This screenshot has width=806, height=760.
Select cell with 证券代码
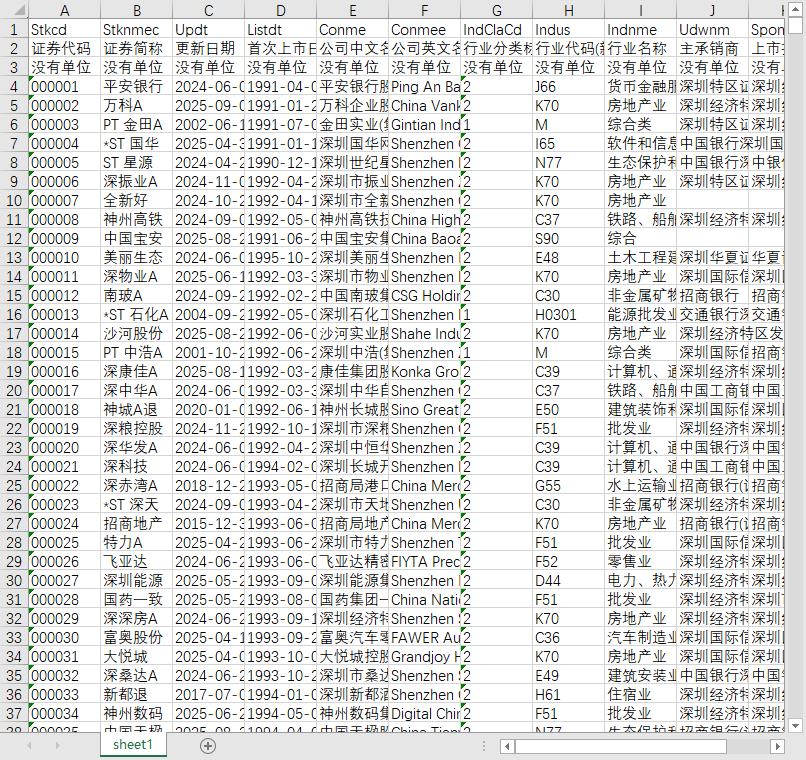(64, 48)
